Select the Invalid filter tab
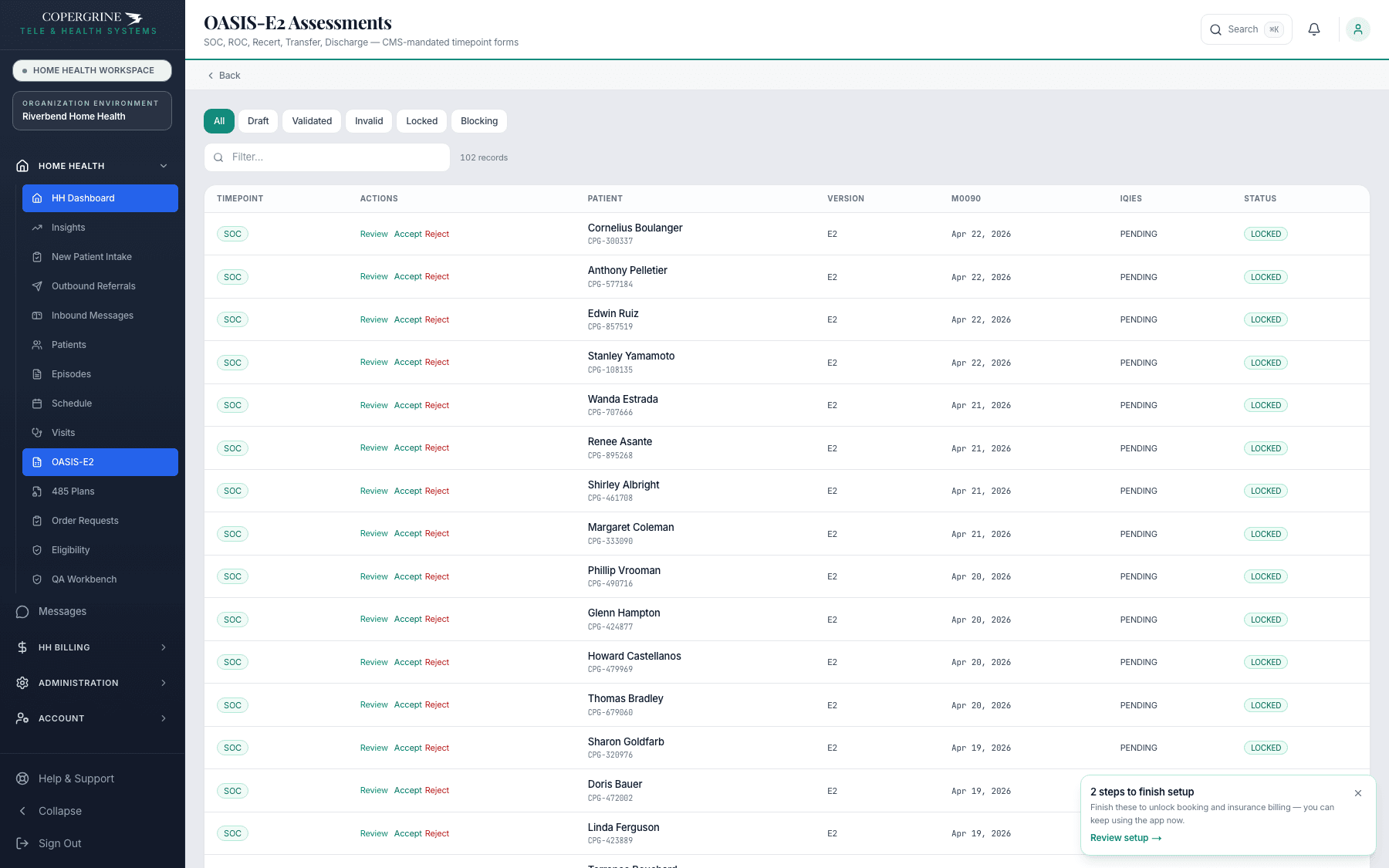 369,121
